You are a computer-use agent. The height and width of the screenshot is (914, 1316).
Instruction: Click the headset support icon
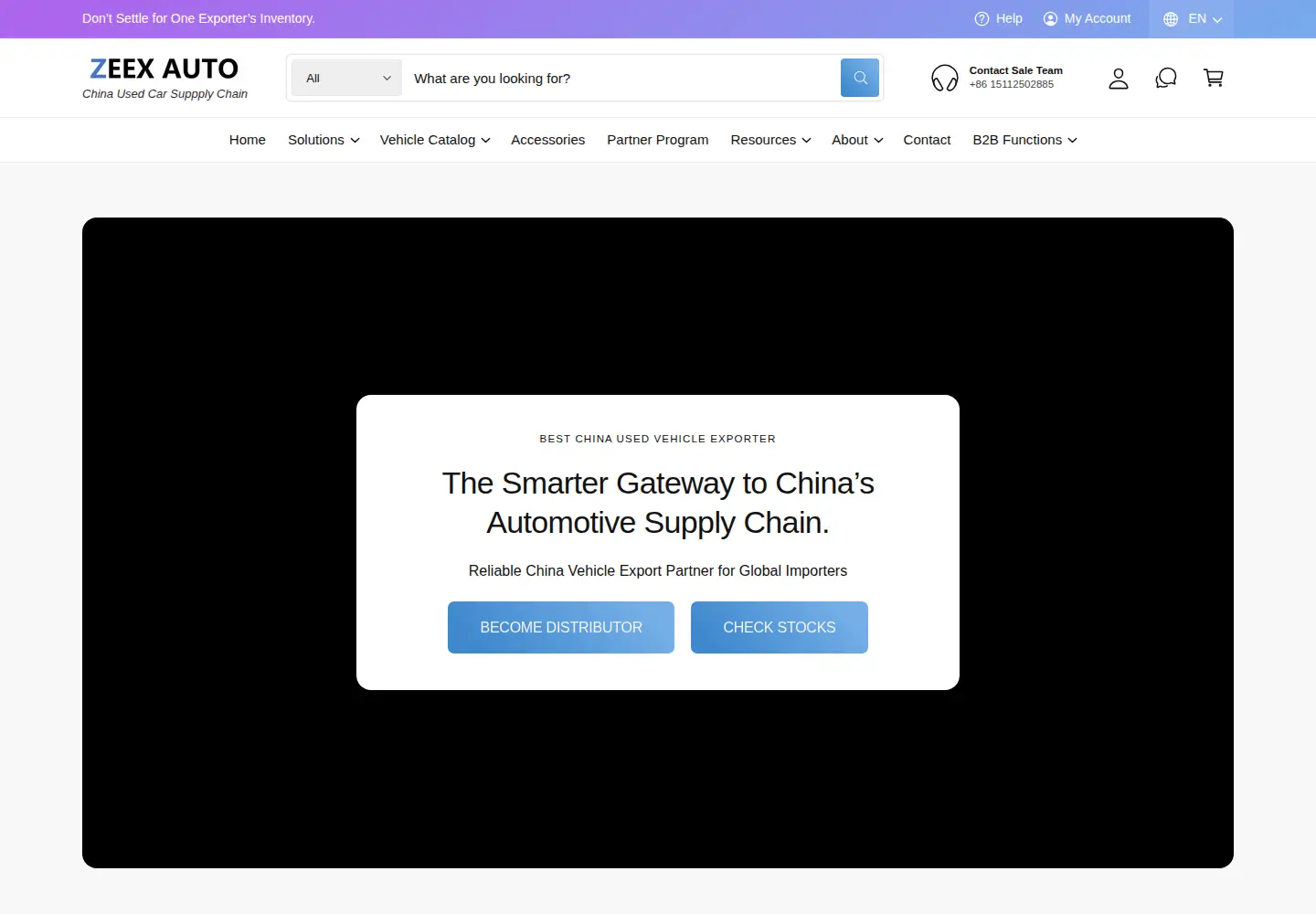(945, 78)
